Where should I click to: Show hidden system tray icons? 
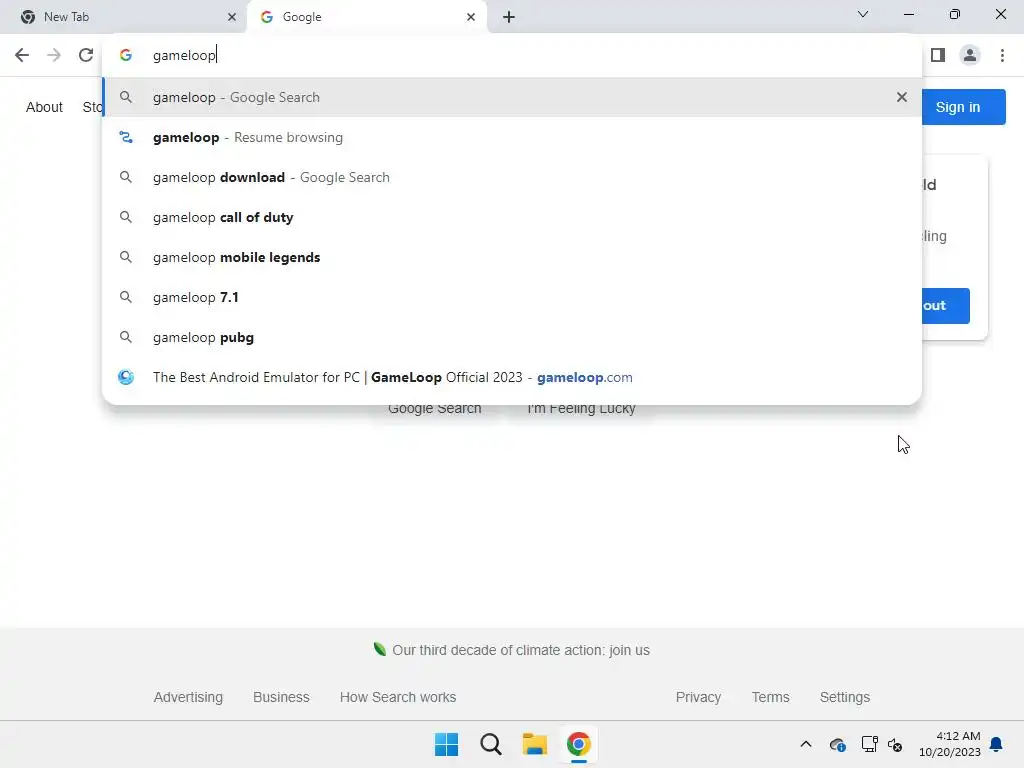(x=806, y=744)
